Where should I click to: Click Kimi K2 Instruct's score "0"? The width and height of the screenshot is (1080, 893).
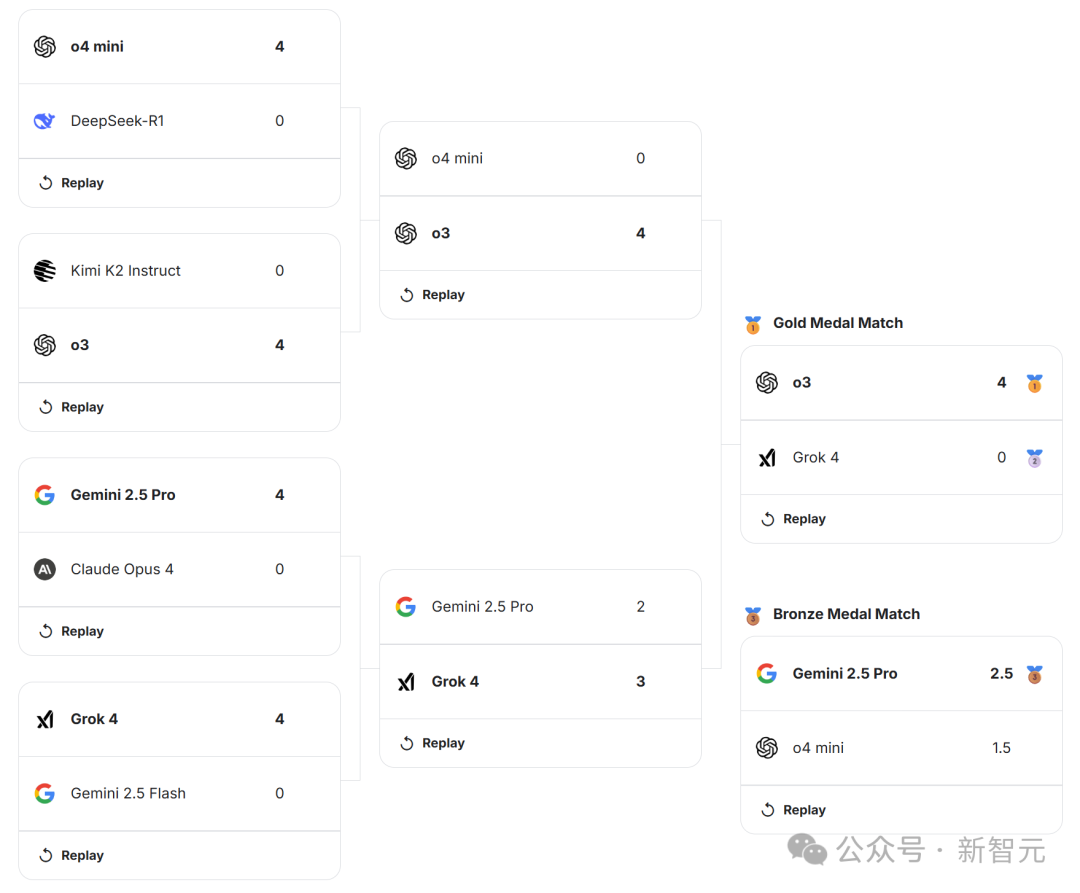click(x=280, y=271)
